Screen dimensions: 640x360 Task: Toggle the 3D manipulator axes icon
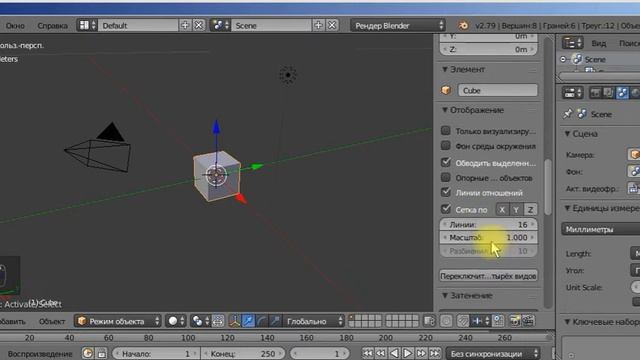235,321
